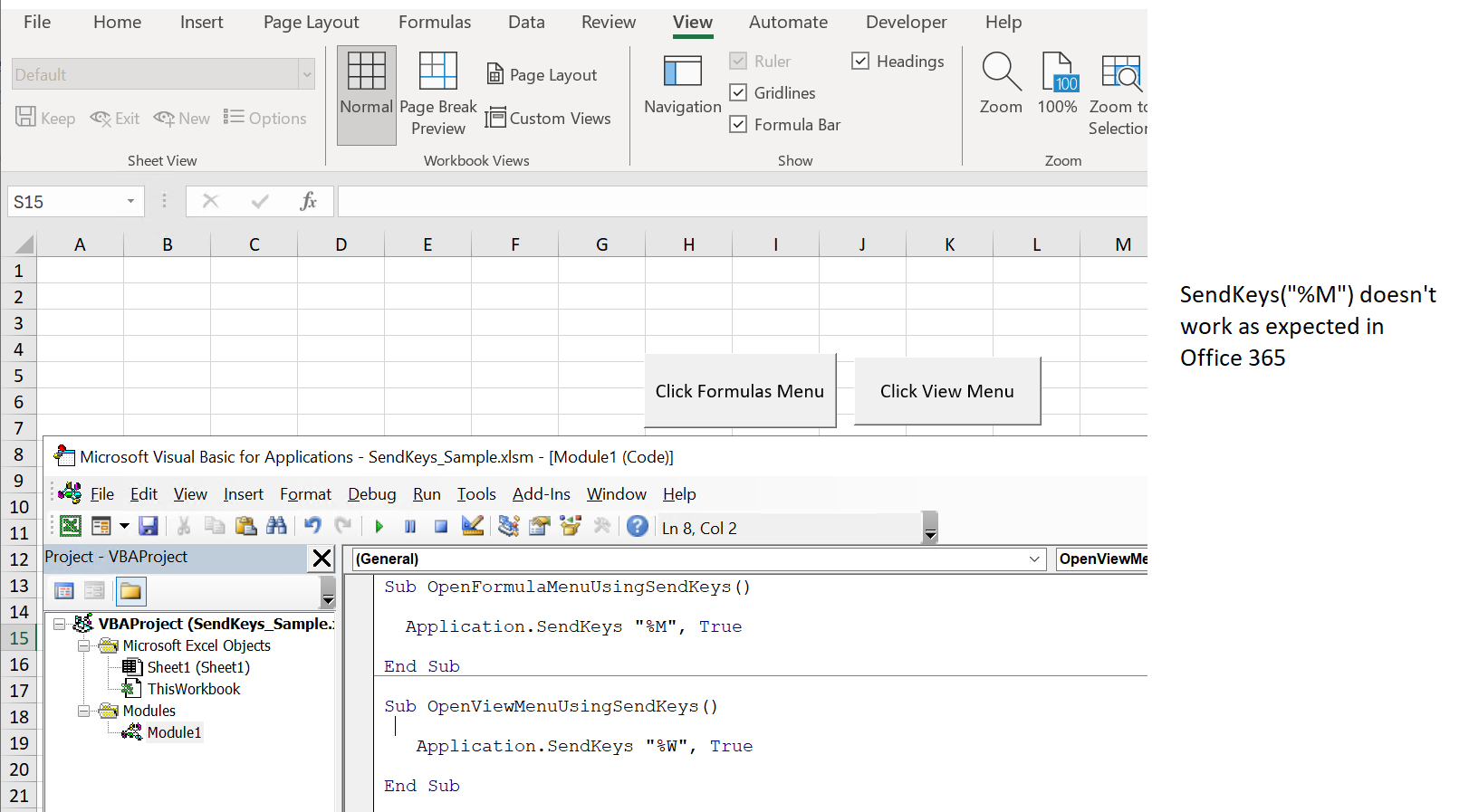Open the Navigation pane
This screenshot has width=1469, height=812.
tap(683, 86)
